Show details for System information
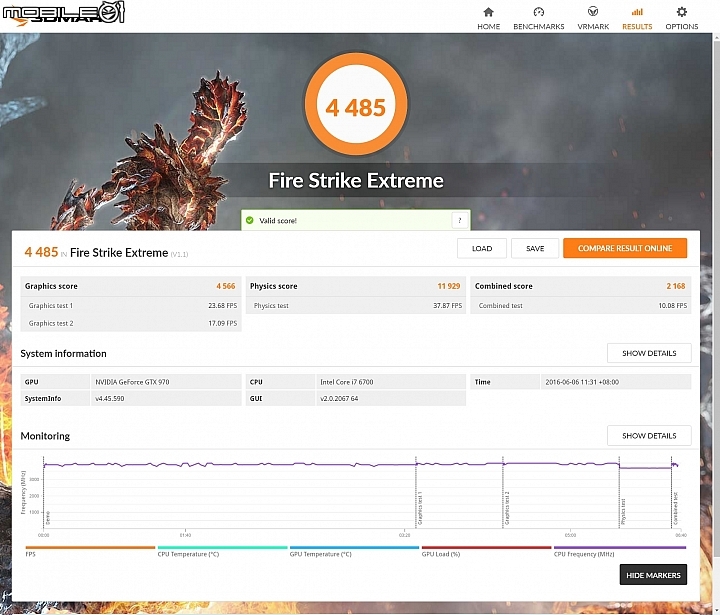Screen dimensions: 720x615 click(x=649, y=353)
